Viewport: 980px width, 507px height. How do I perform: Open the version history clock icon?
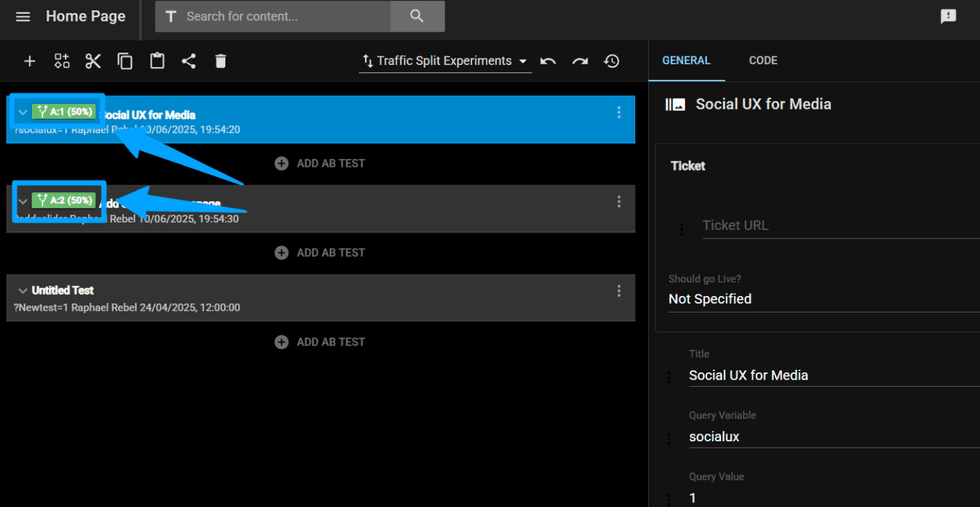(612, 61)
